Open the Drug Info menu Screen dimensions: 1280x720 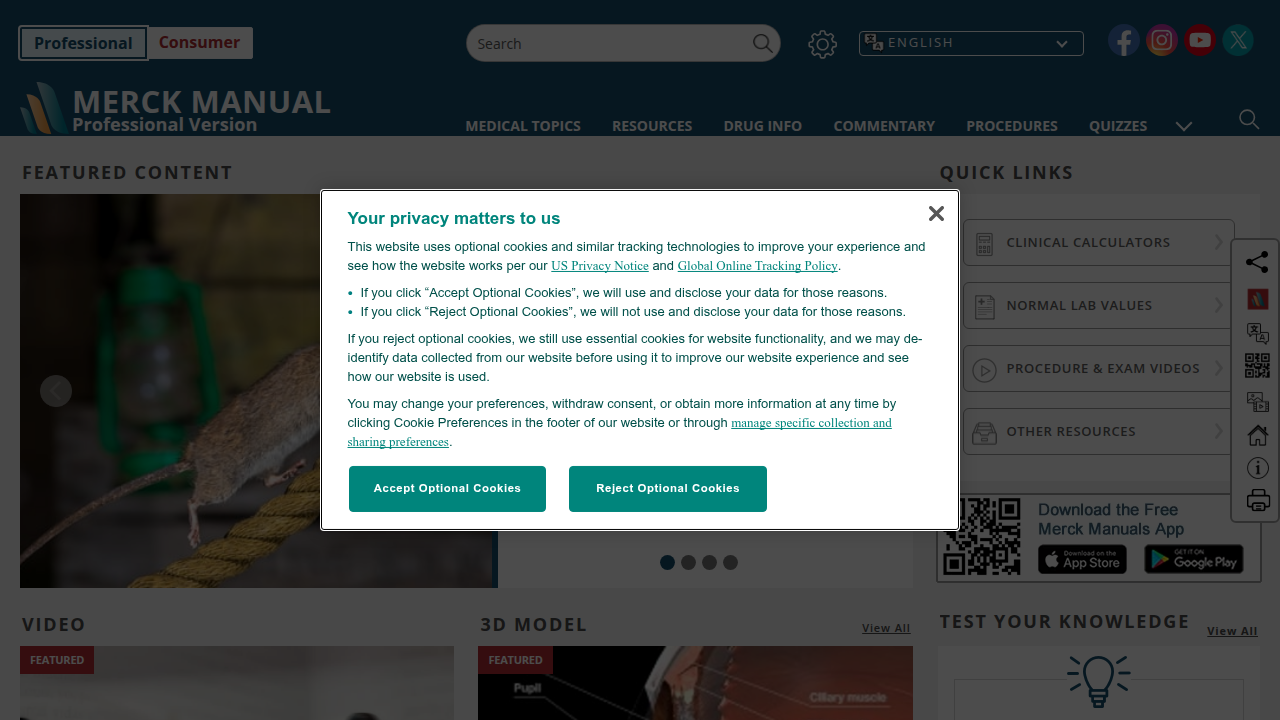[x=763, y=126]
